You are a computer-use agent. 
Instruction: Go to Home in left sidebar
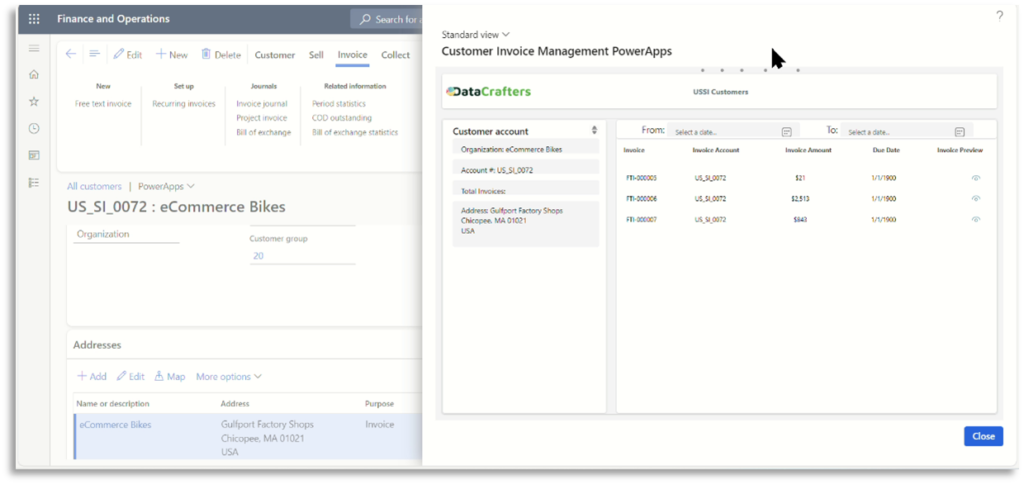pyautogui.click(x=34, y=74)
